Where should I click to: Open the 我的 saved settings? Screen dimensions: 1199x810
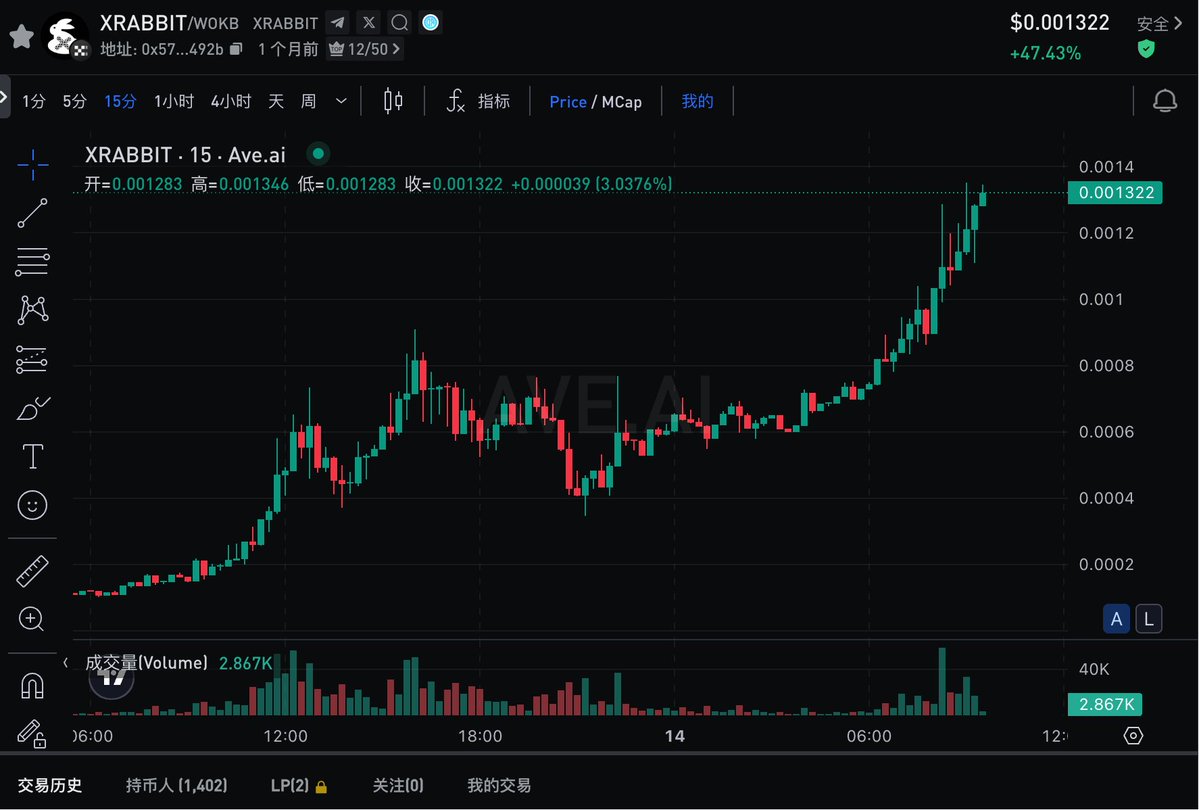point(697,101)
